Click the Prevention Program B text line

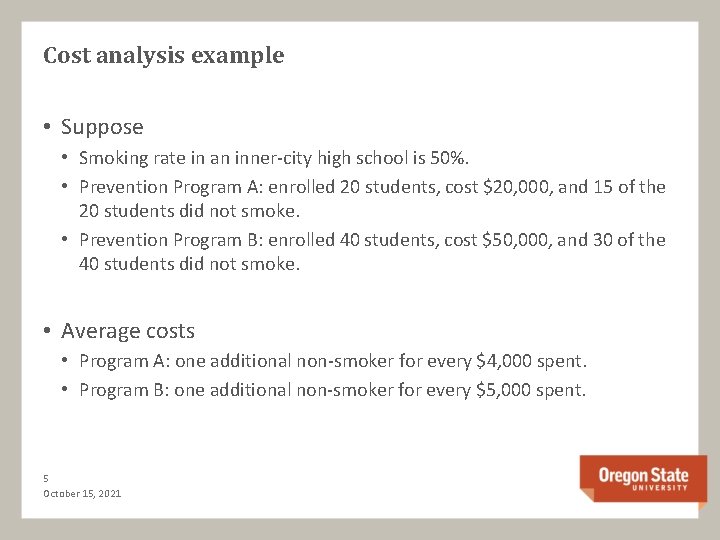[372, 240]
